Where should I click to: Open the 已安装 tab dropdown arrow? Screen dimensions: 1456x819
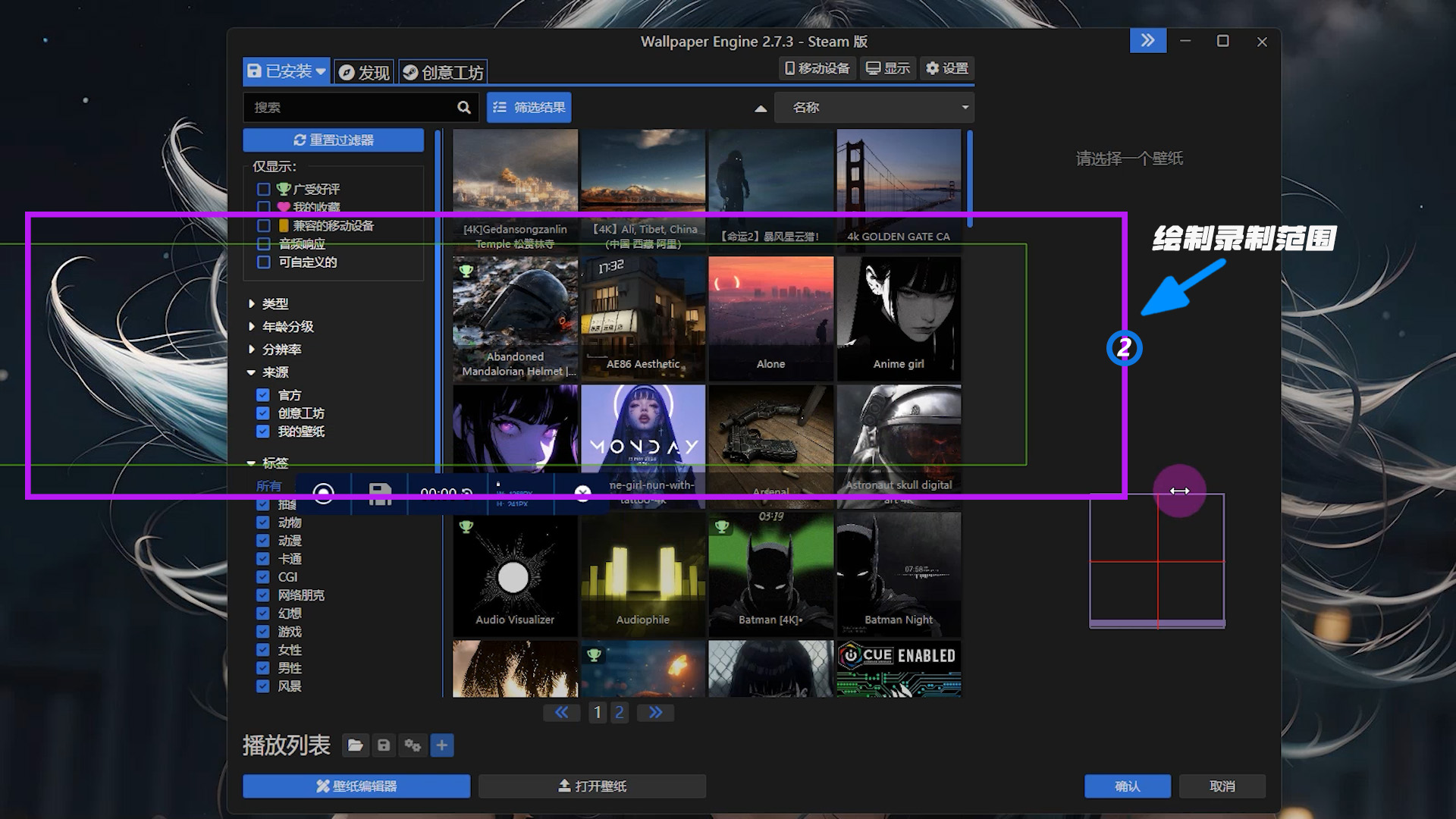point(322,71)
